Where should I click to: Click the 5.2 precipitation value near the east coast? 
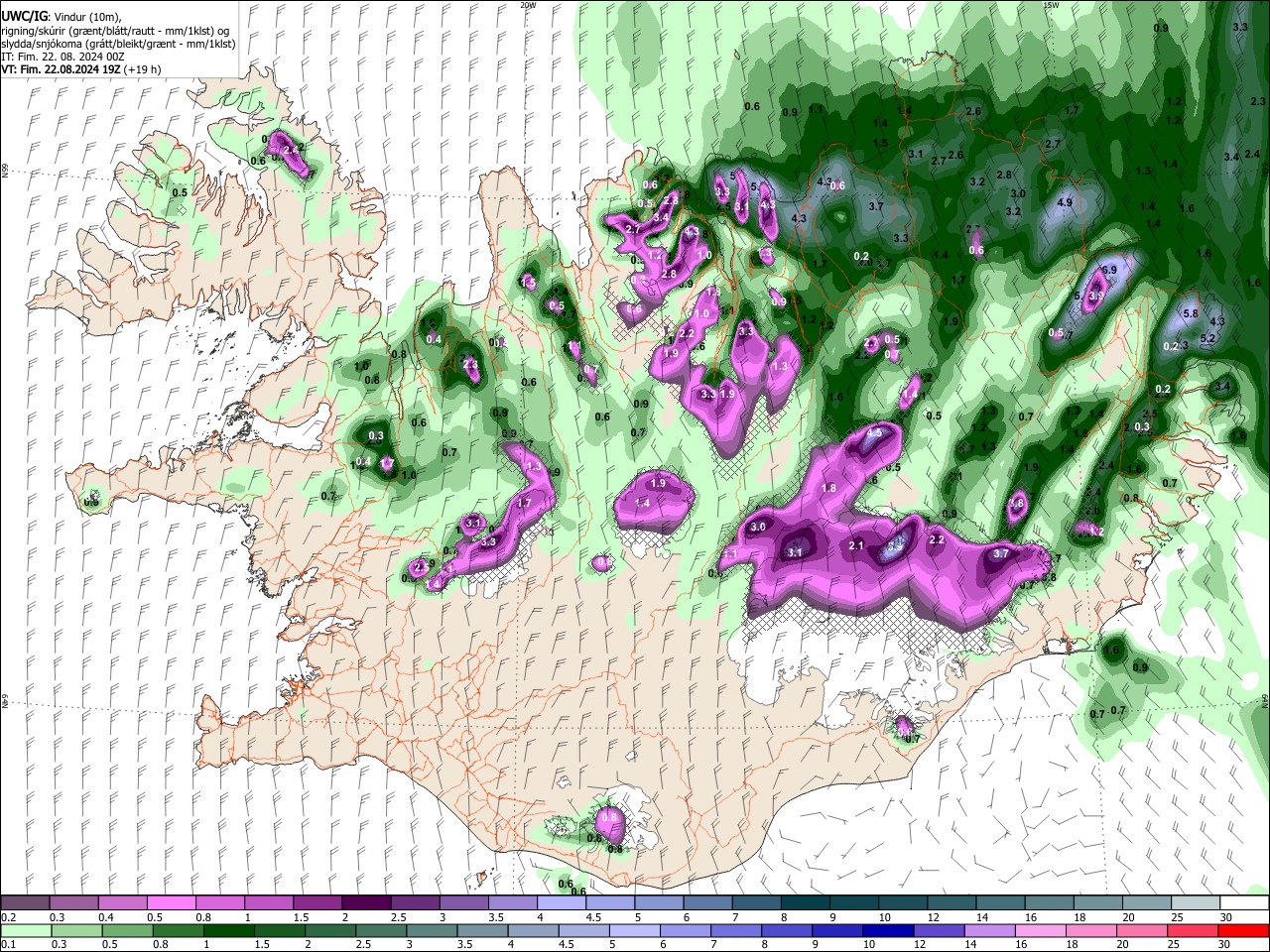(x=1208, y=338)
